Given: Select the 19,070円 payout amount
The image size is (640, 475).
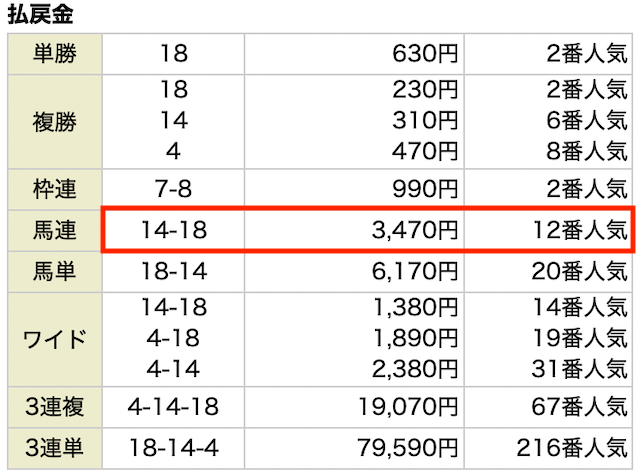Looking at the screenshot, I should point(408,407).
